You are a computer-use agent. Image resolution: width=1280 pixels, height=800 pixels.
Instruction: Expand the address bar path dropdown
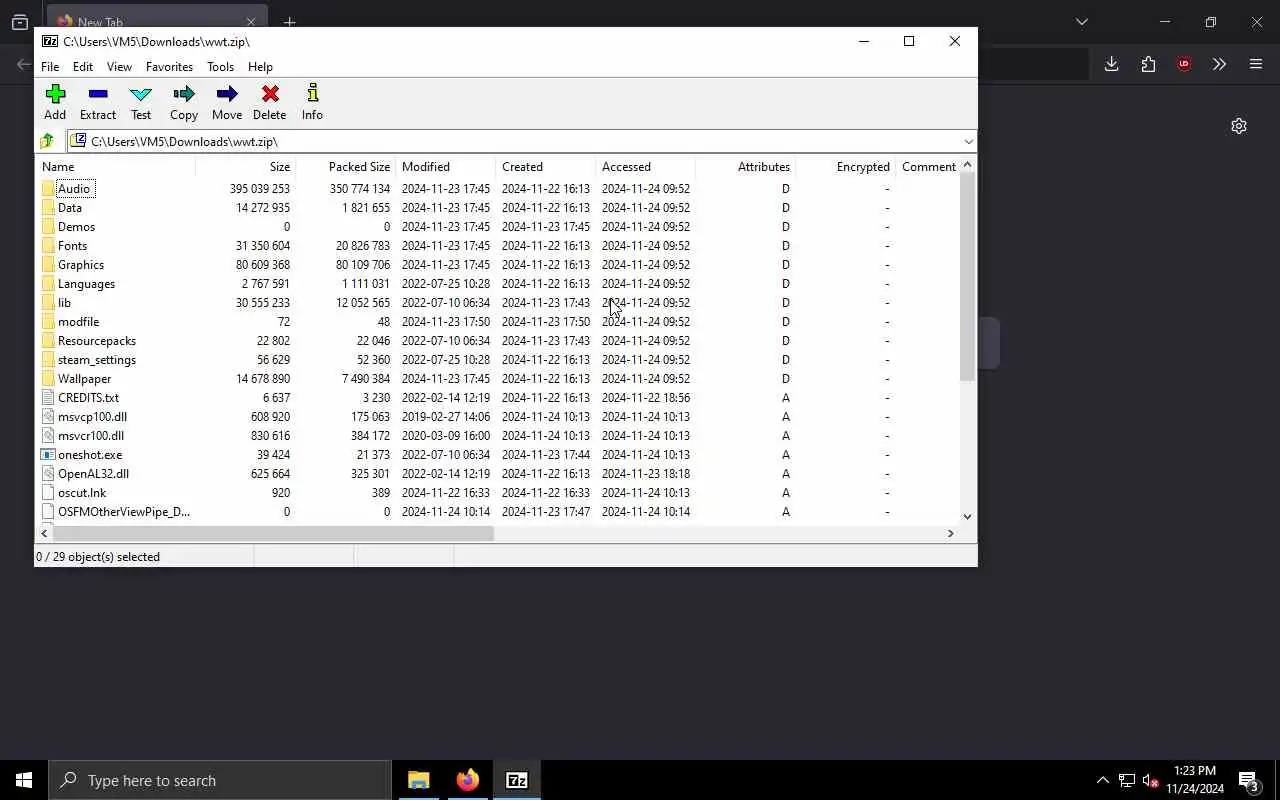coord(967,141)
